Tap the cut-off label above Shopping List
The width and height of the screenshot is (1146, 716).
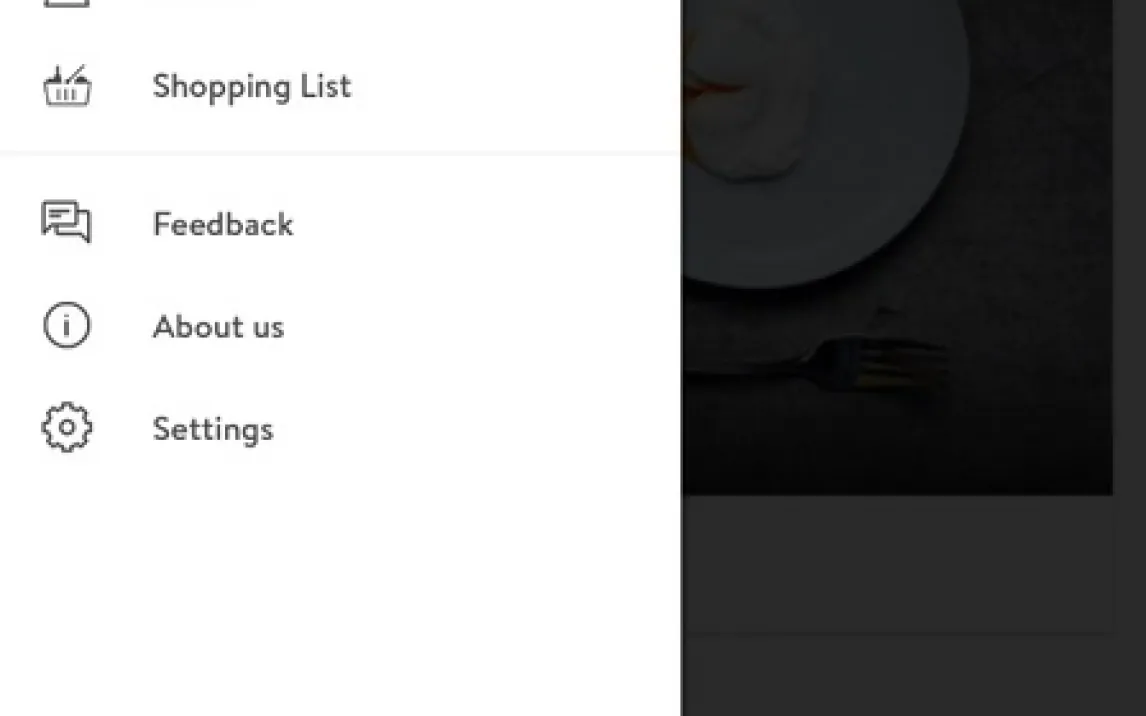tap(200, 3)
